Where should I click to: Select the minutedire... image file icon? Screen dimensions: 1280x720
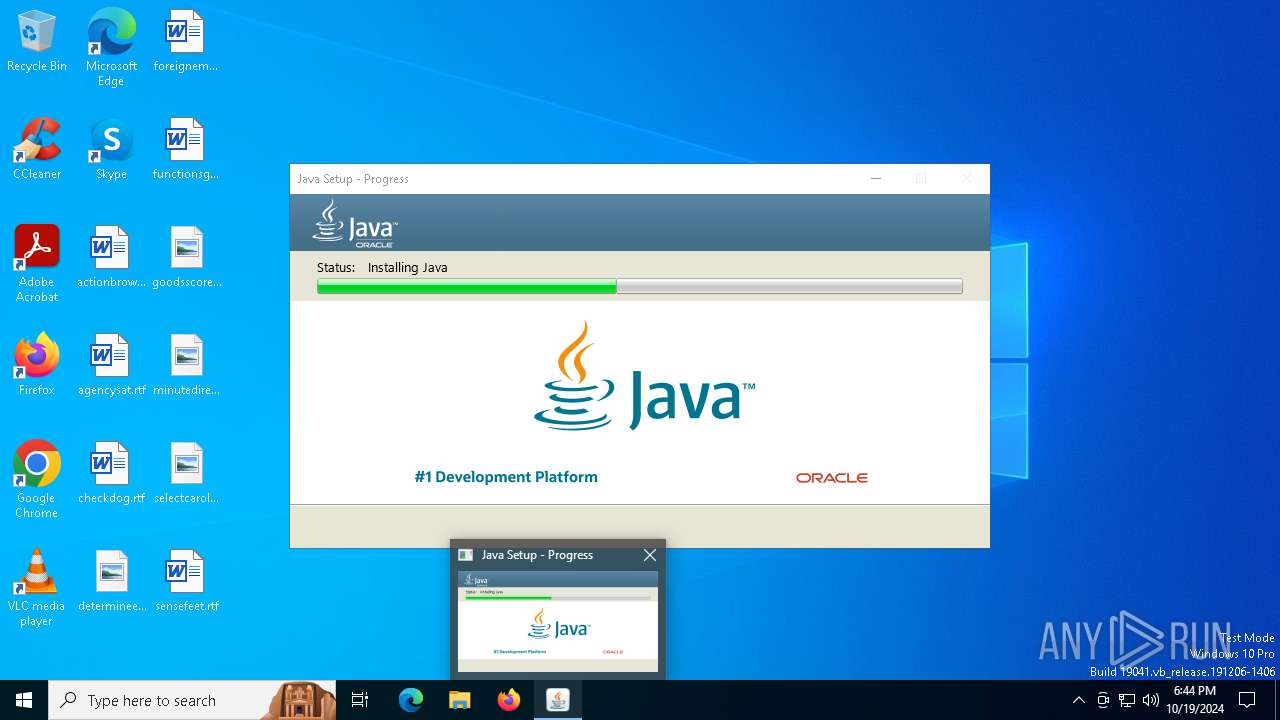point(186,366)
